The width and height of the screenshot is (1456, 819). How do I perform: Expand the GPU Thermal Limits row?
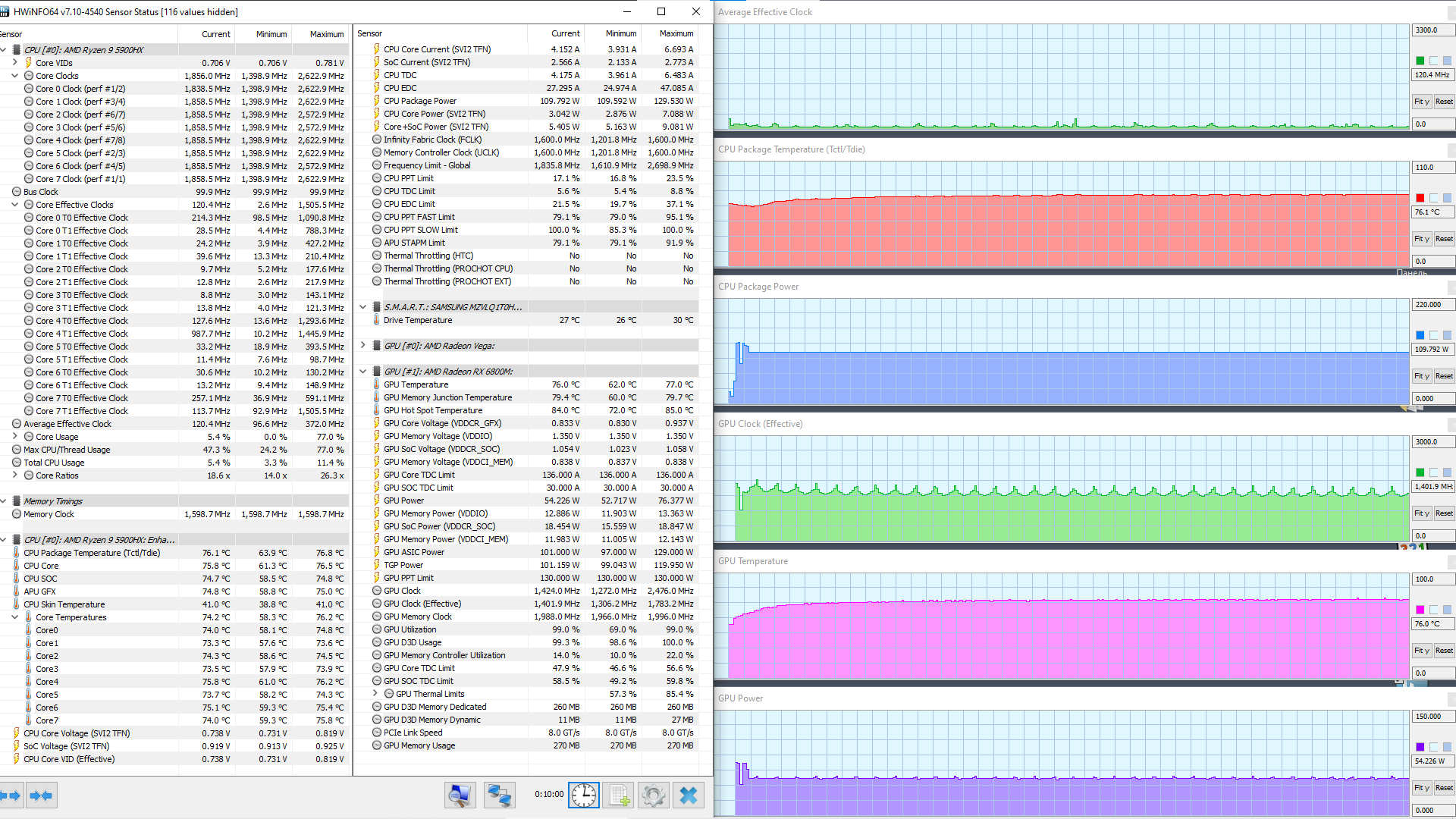pyautogui.click(x=375, y=694)
